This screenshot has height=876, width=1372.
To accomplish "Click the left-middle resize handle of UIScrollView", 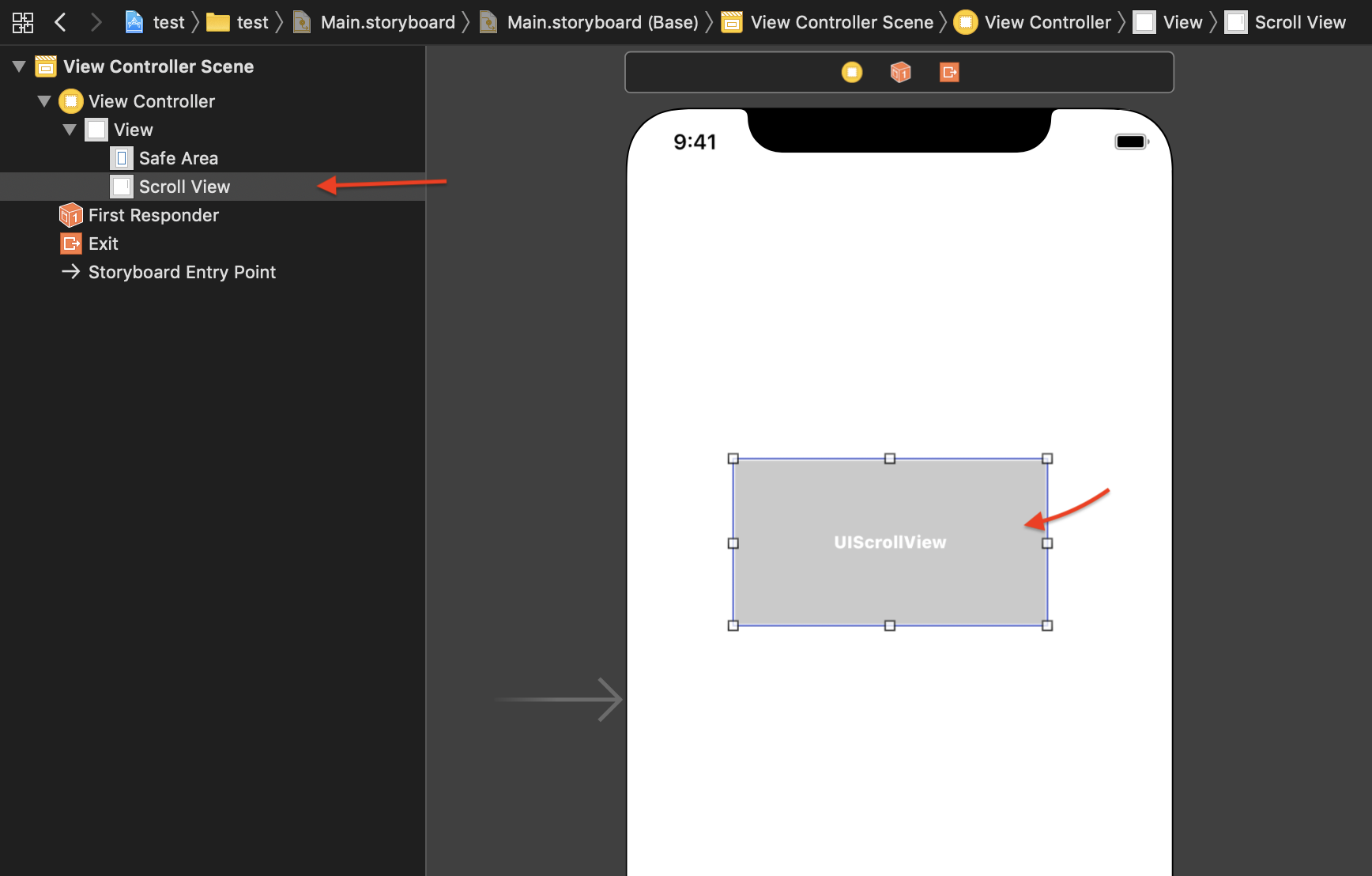I will [733, 543].
